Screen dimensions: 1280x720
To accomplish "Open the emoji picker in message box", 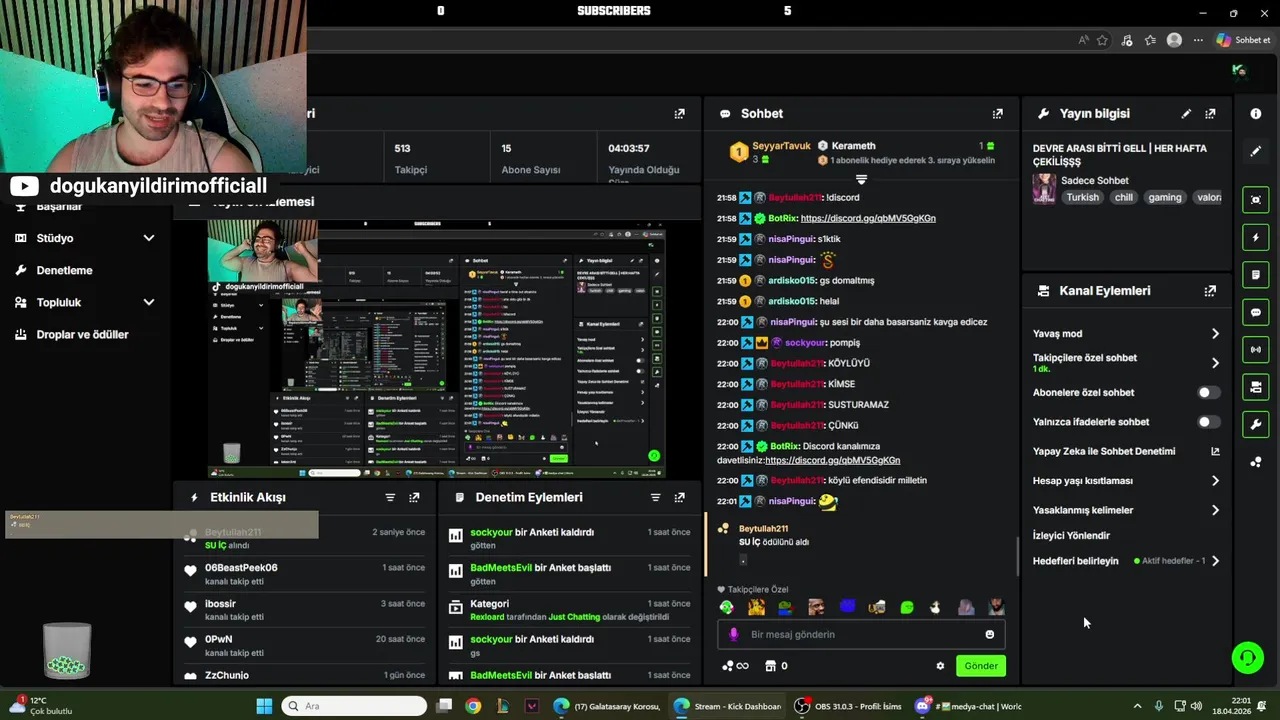I will pos(990,634).
